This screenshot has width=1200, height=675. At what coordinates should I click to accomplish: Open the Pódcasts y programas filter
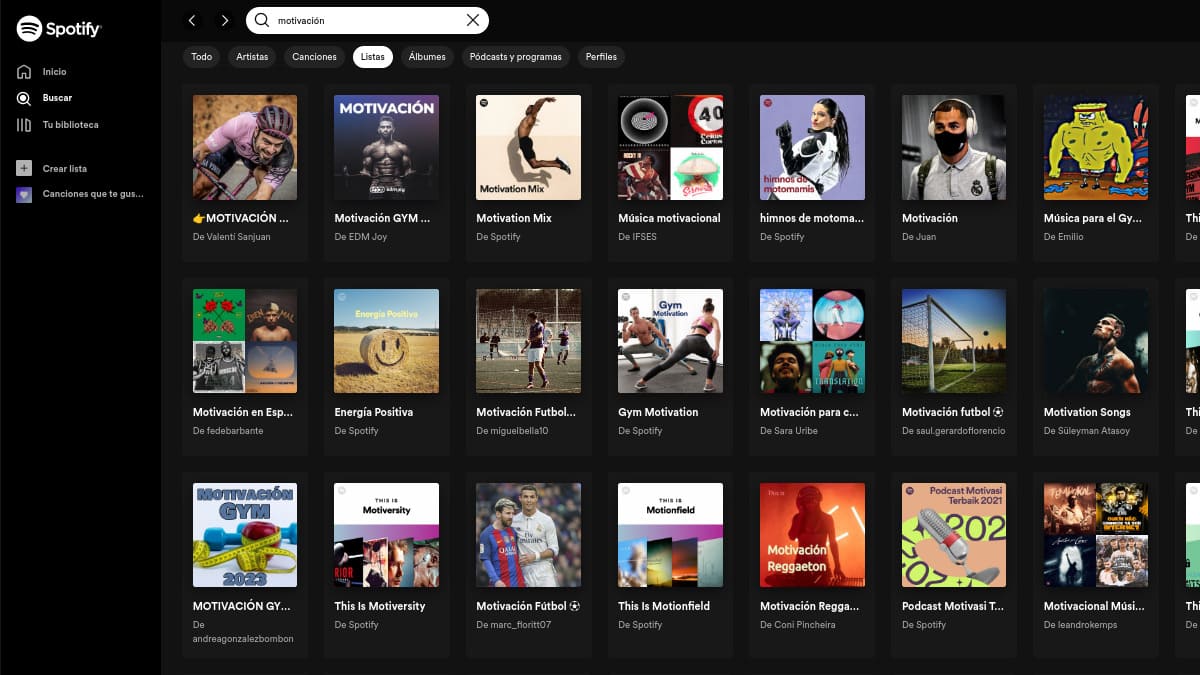coord(516,57)
